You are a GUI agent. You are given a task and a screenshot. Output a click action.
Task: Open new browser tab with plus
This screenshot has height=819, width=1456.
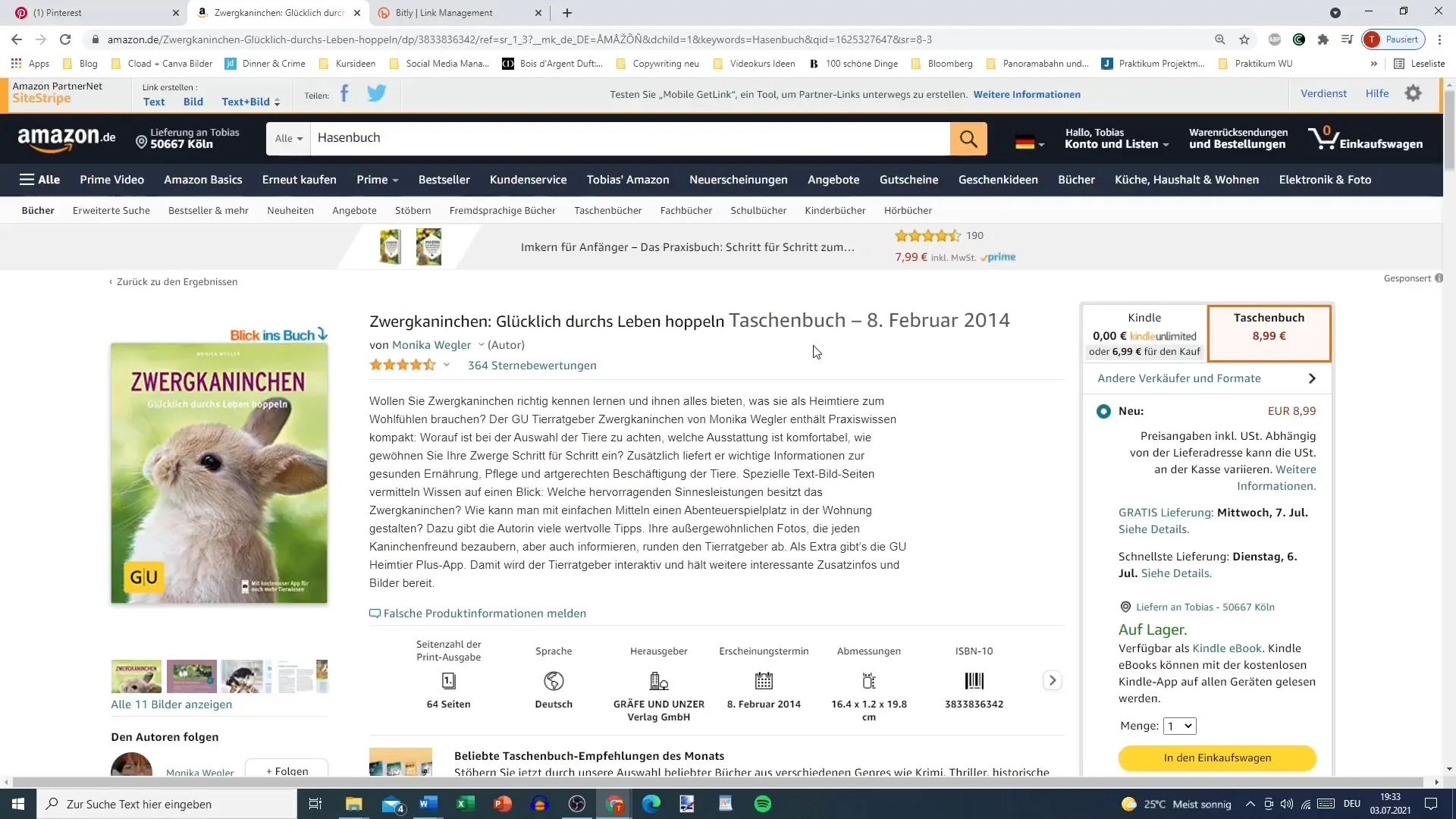[x=567, y=13]
